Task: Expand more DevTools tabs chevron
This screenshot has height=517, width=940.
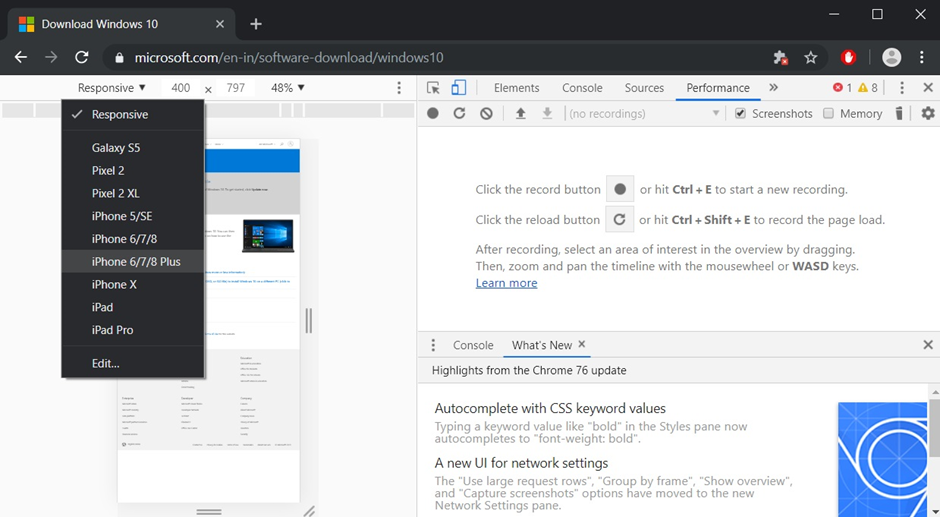Action: point(773,88)
